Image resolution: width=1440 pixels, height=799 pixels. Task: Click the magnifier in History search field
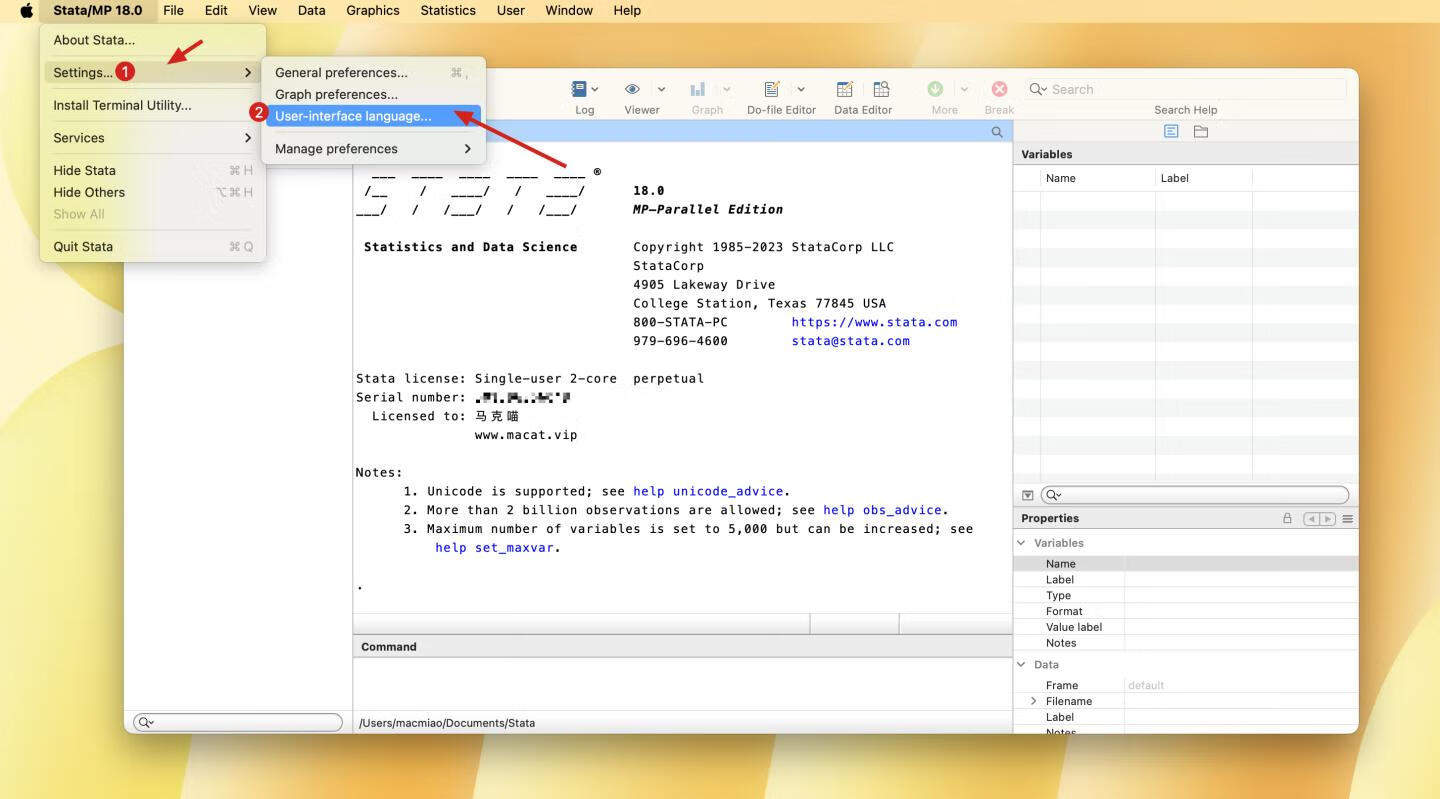coord(146,722)
